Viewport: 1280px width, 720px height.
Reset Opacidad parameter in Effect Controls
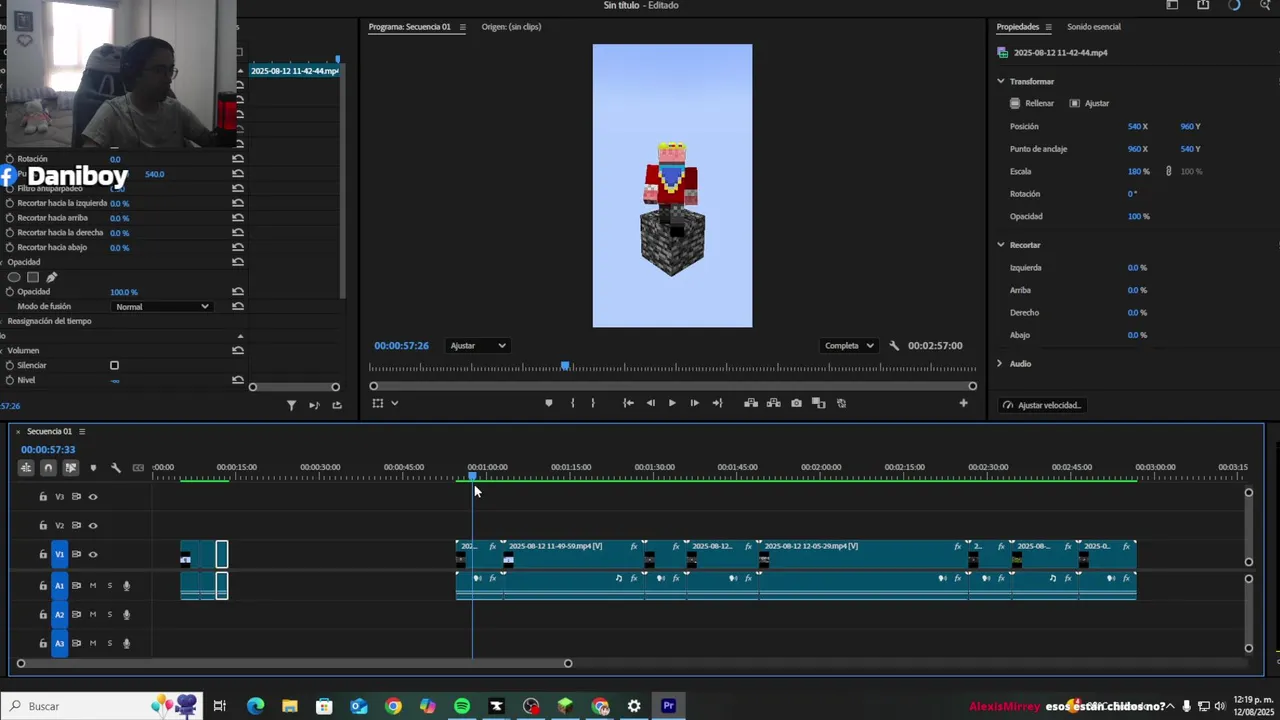pyautogui.click(x=238, y=292)
